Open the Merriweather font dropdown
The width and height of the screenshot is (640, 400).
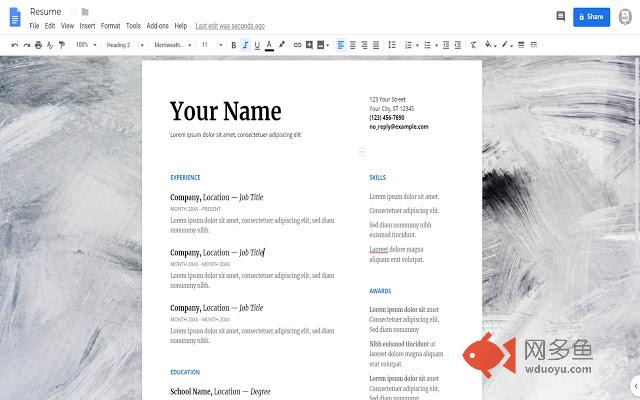173,45
